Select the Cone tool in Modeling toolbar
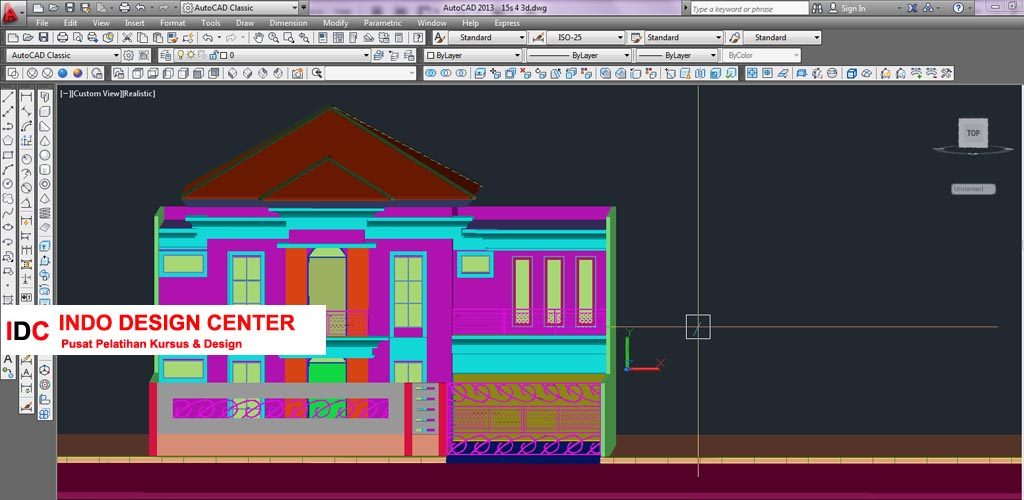The image size is (1024, 500). [45, 140]
